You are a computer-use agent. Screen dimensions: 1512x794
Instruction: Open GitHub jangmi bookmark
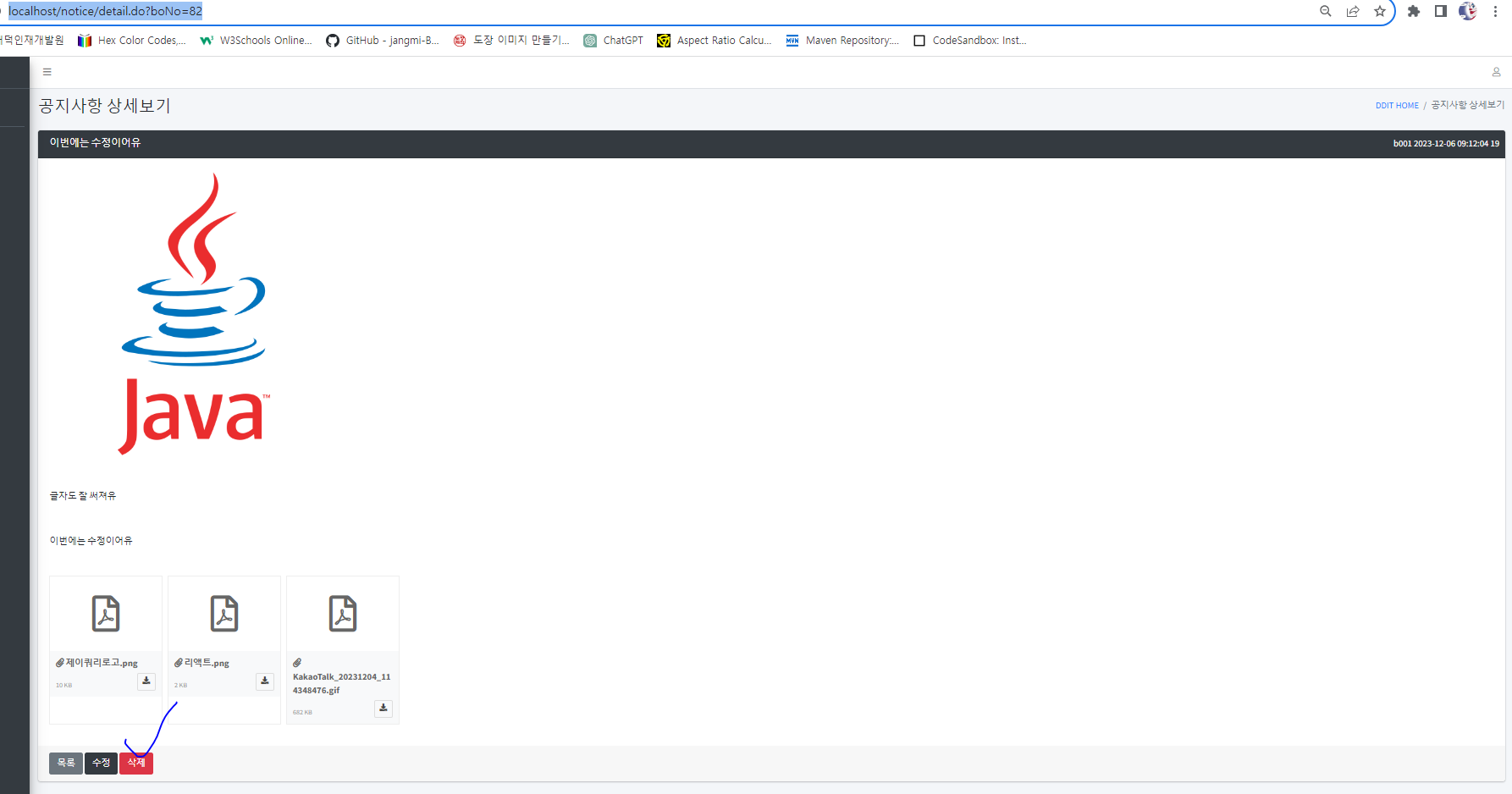[x=383, y=41]
